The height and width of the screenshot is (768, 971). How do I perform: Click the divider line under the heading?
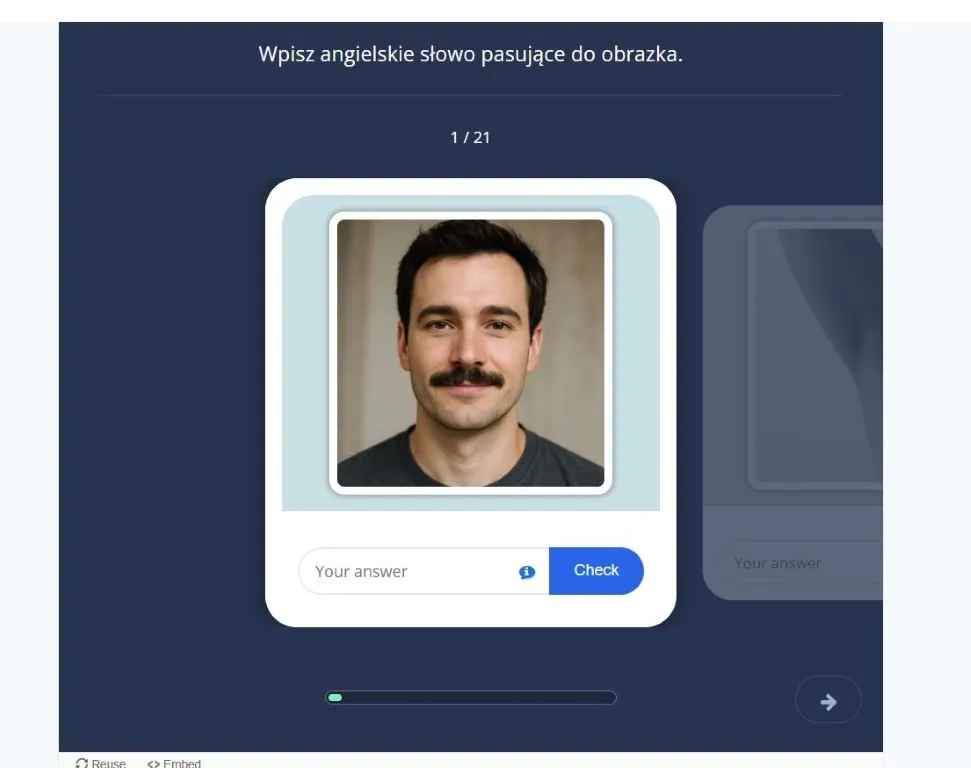(470, 96)
